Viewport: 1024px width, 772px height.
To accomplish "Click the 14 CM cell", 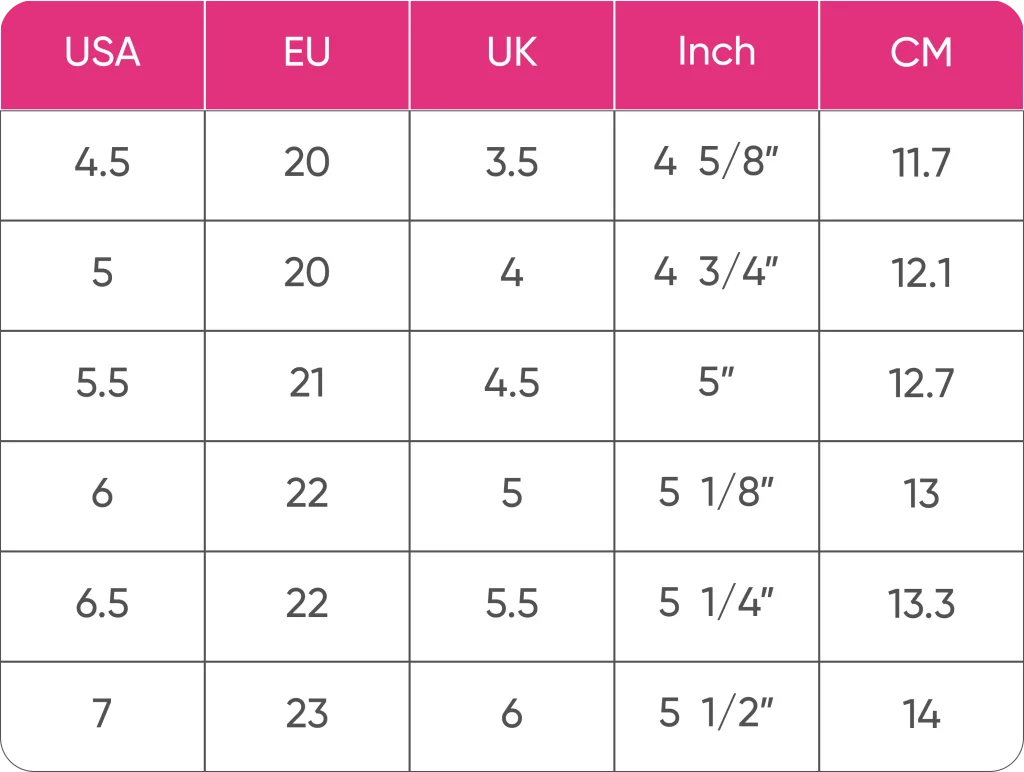I will (x=921, y=714).
